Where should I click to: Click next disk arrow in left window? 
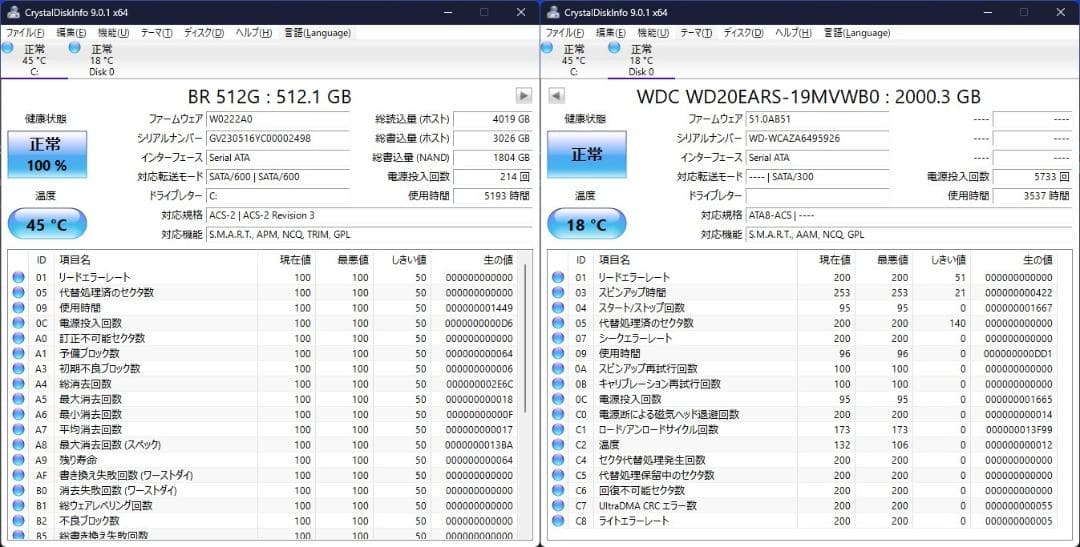523,96
